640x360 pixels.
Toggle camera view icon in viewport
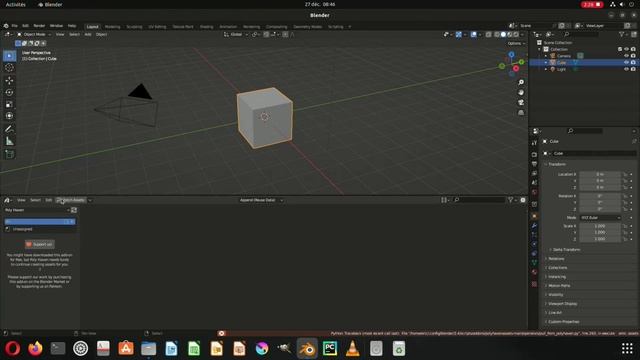[521, 102]
